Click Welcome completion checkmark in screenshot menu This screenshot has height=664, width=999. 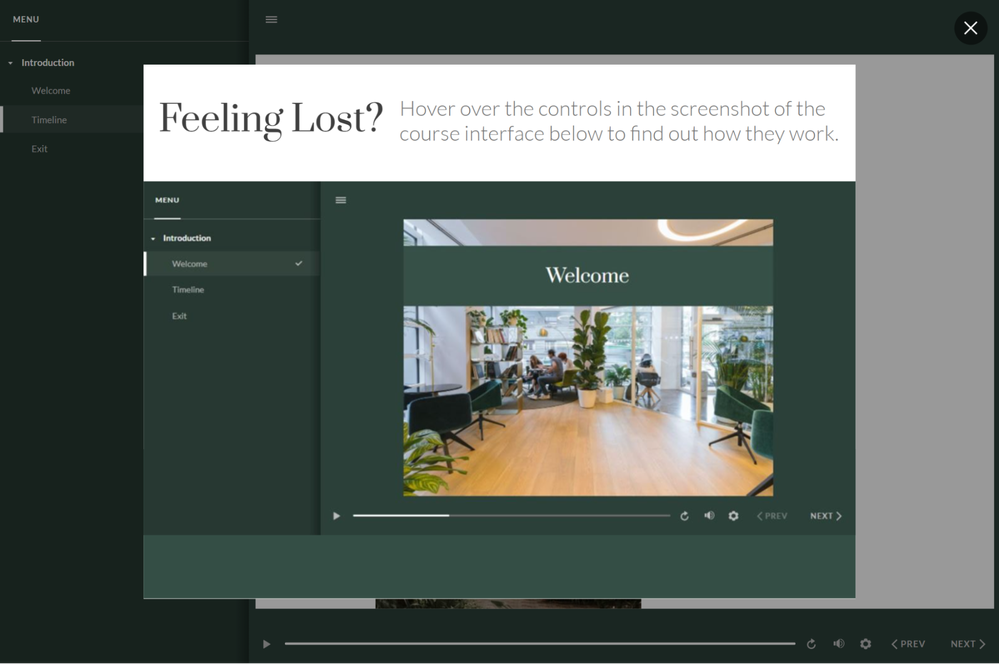[x=299, y=263]
